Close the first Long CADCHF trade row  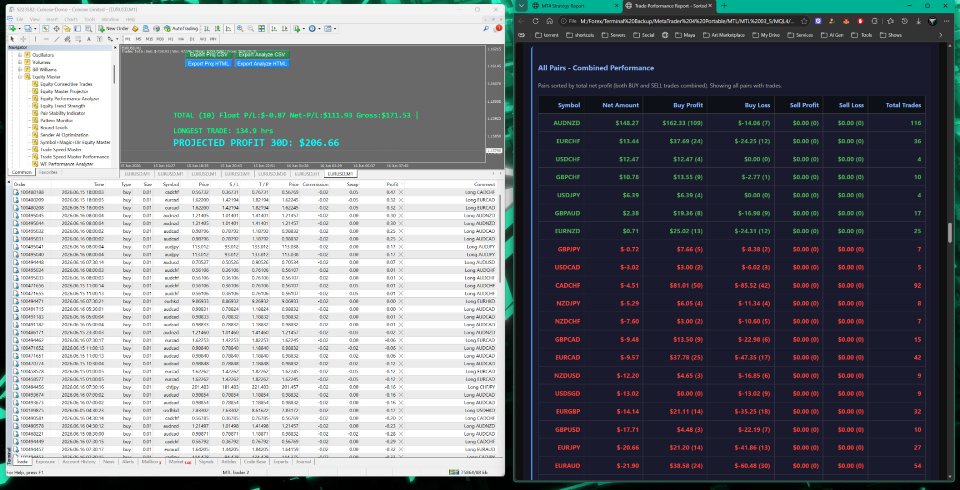(401, 192)
